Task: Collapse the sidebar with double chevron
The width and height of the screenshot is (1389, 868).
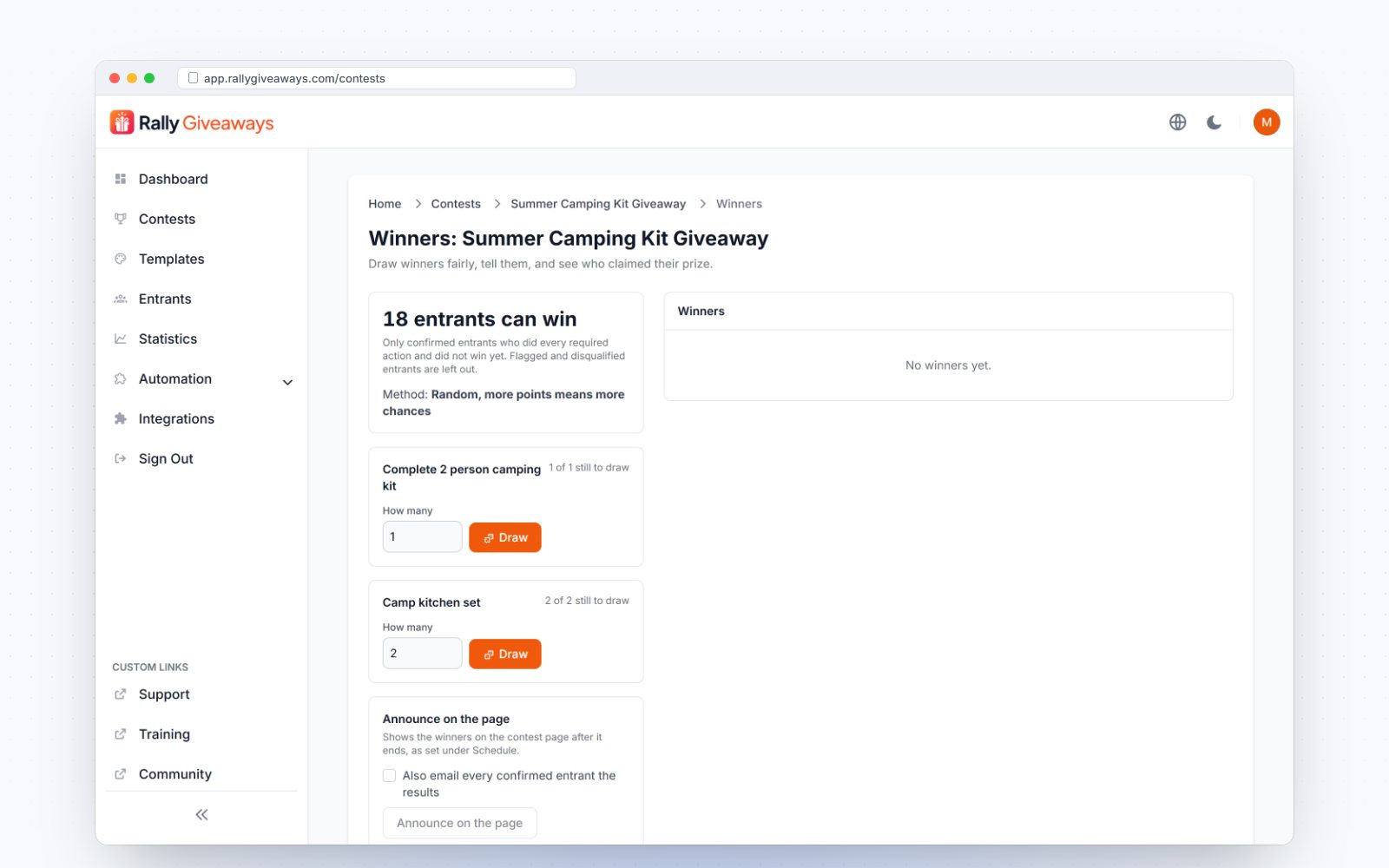Action: point(201,814)
